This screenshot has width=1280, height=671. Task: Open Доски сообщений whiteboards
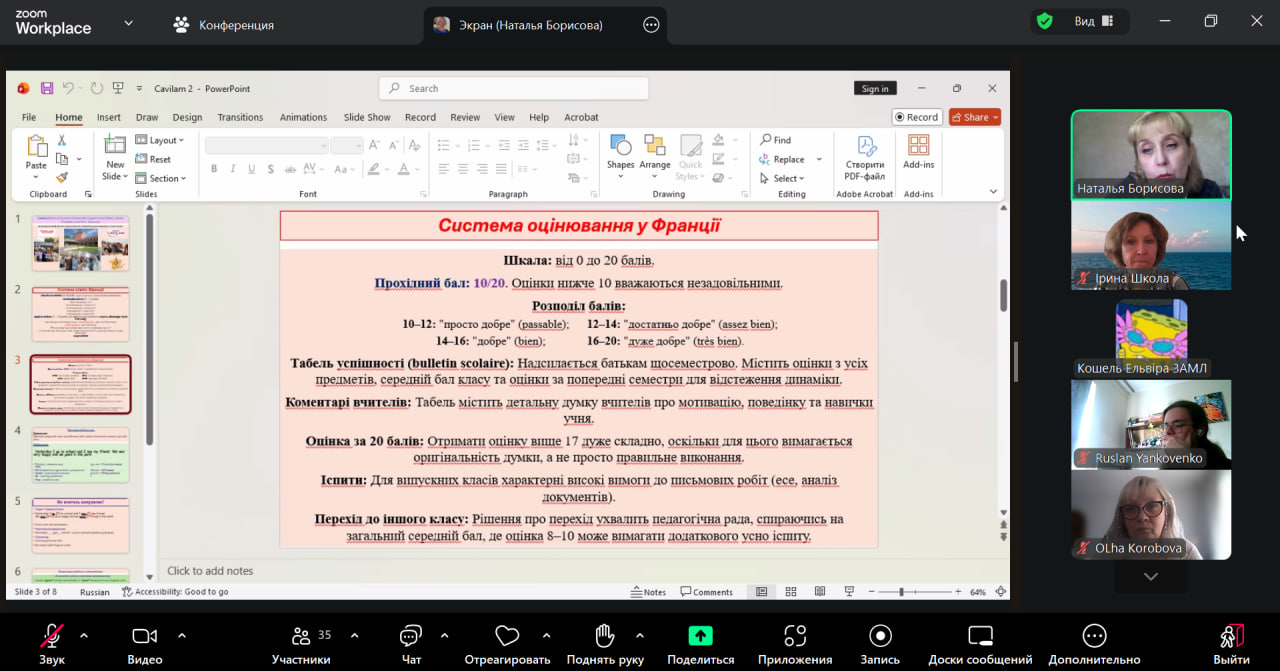(x=980, y=637)
